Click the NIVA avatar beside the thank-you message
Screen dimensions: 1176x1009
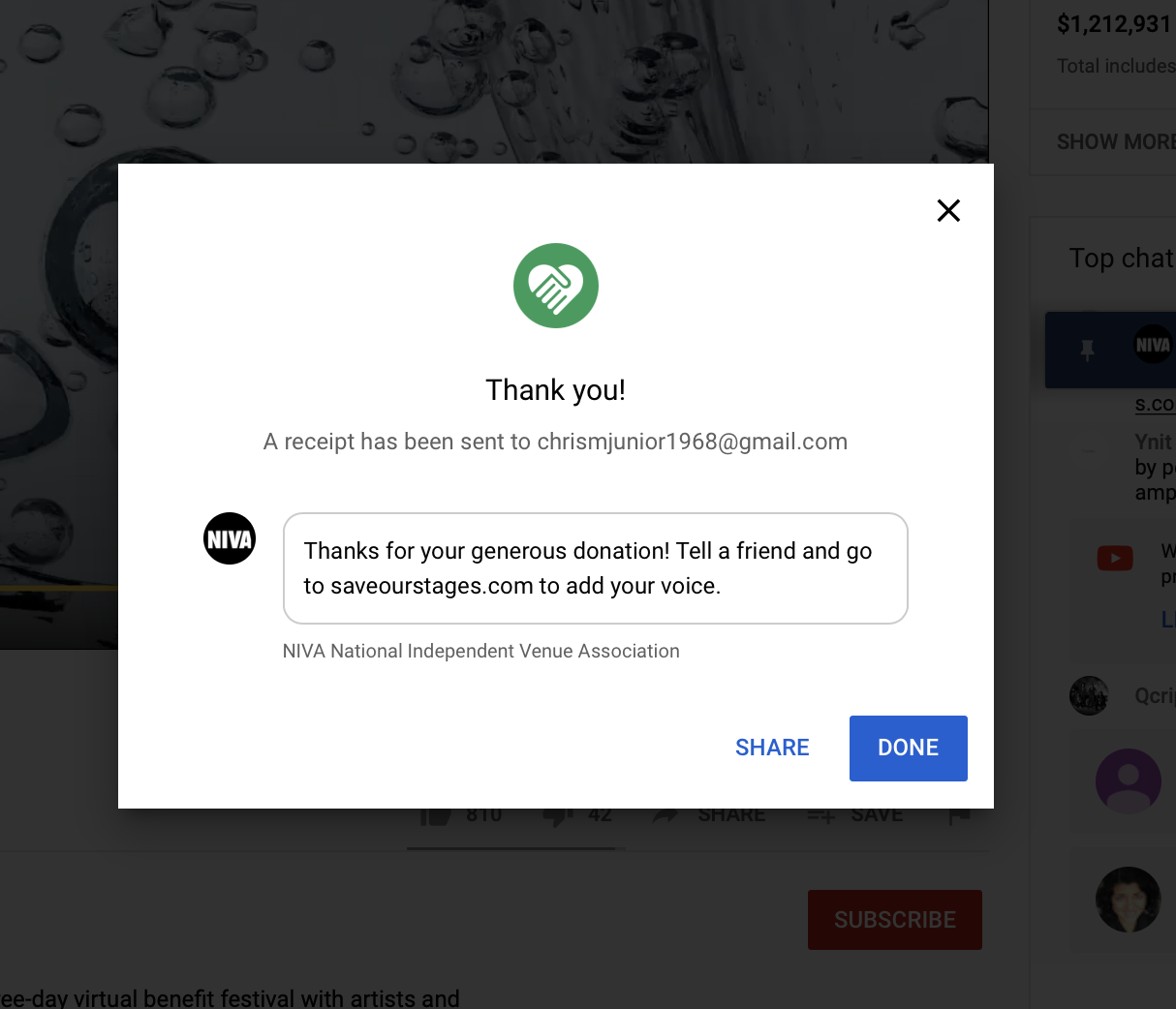coord(230,538)
